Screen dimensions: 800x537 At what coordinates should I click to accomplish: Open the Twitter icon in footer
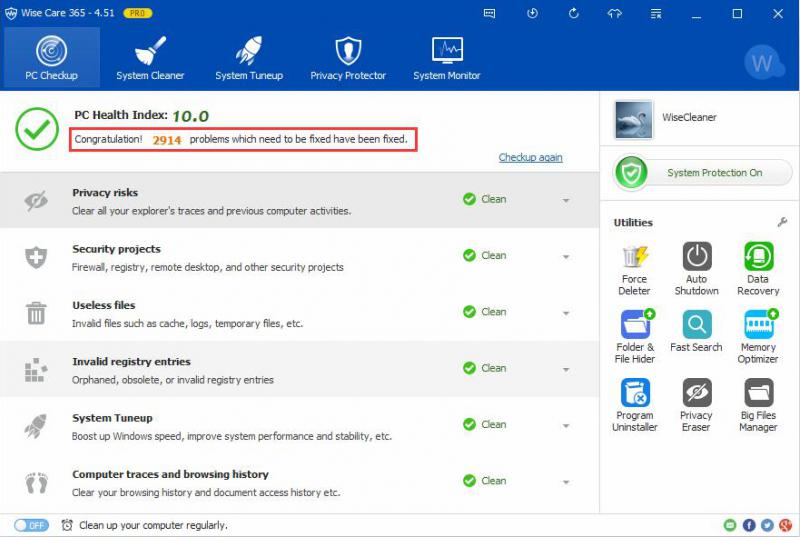(x=767, y=525)
